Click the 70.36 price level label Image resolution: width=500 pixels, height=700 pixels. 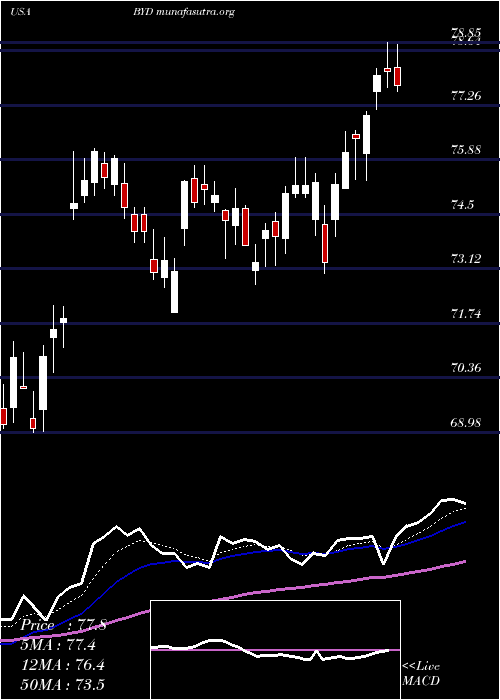466,367
